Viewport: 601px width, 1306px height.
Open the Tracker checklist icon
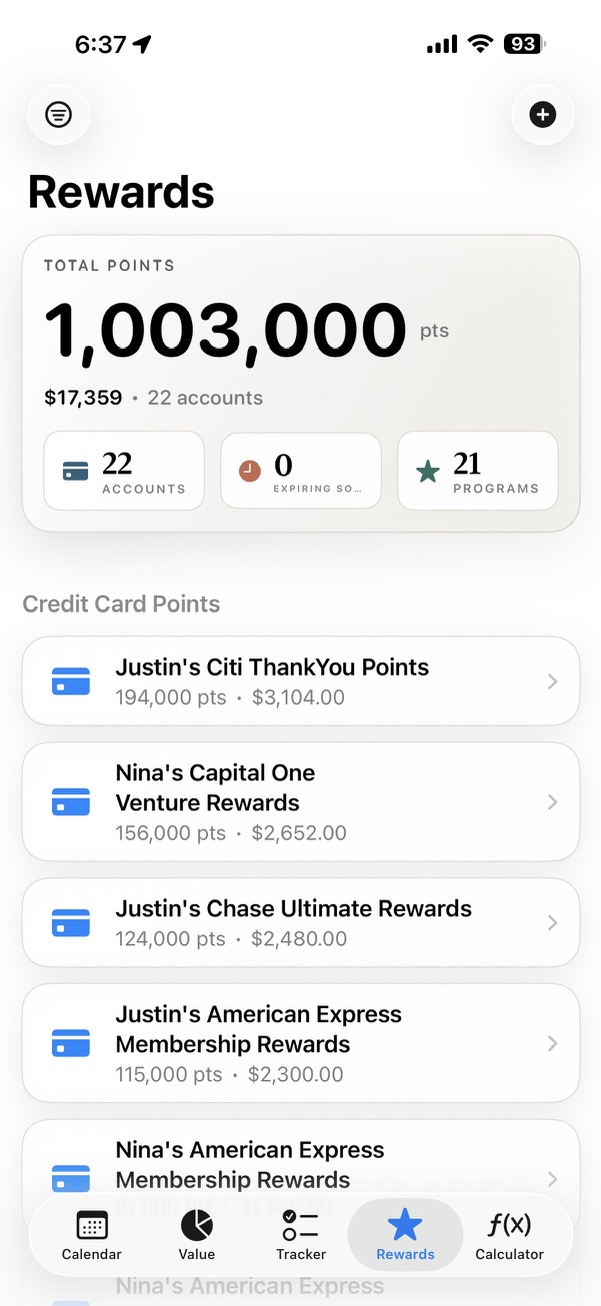tap(300, 1225)
